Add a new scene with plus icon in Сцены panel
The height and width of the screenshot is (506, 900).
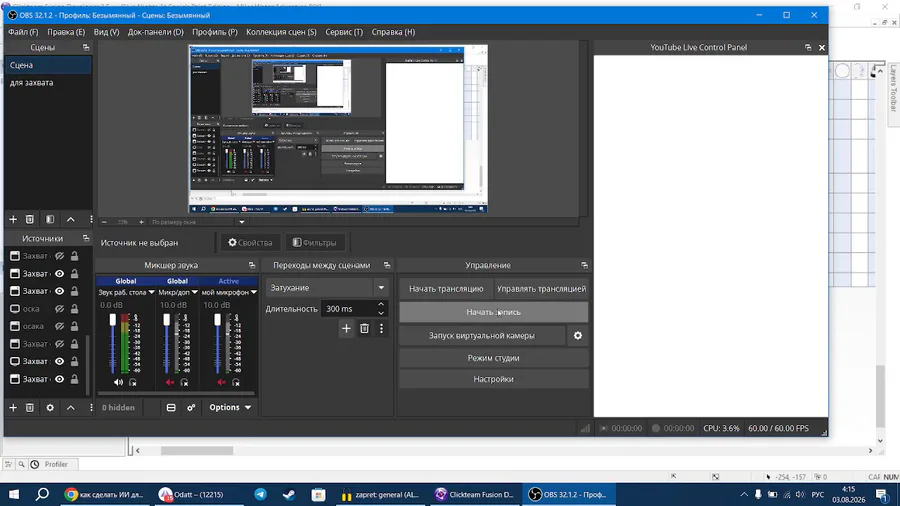tap(13, 219)
